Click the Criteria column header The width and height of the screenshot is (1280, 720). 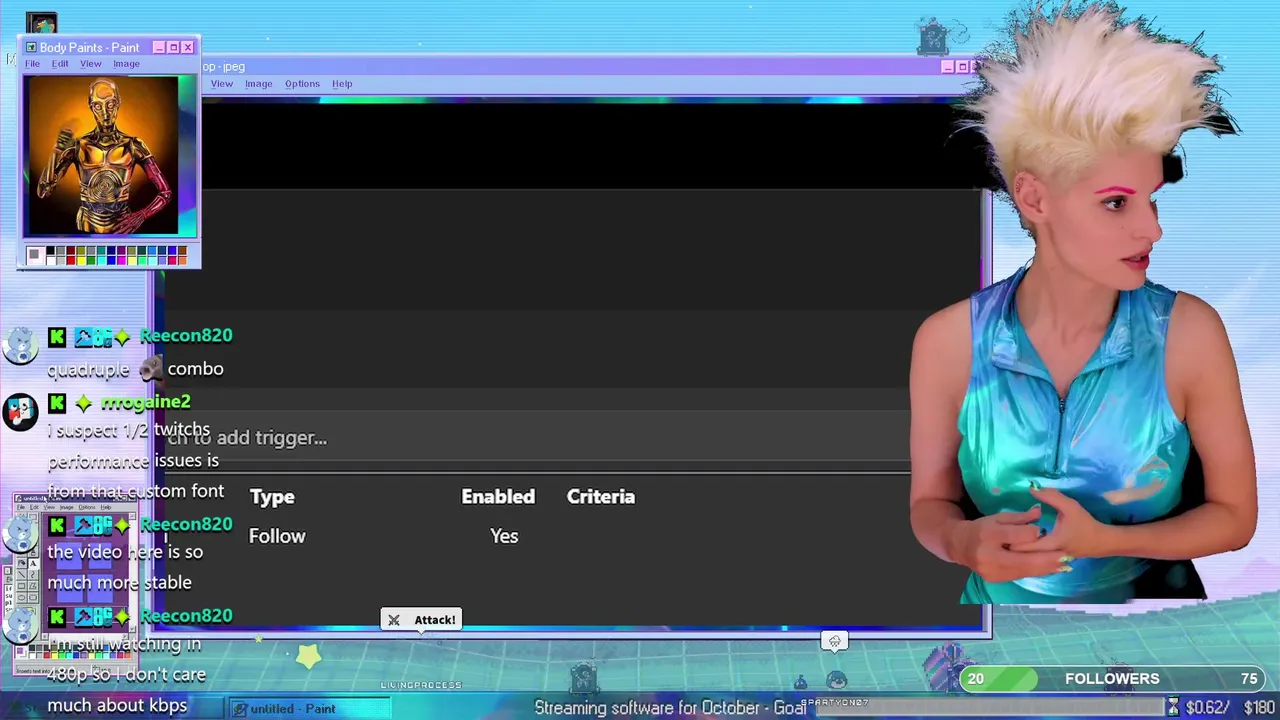click(x=601, y=497)
